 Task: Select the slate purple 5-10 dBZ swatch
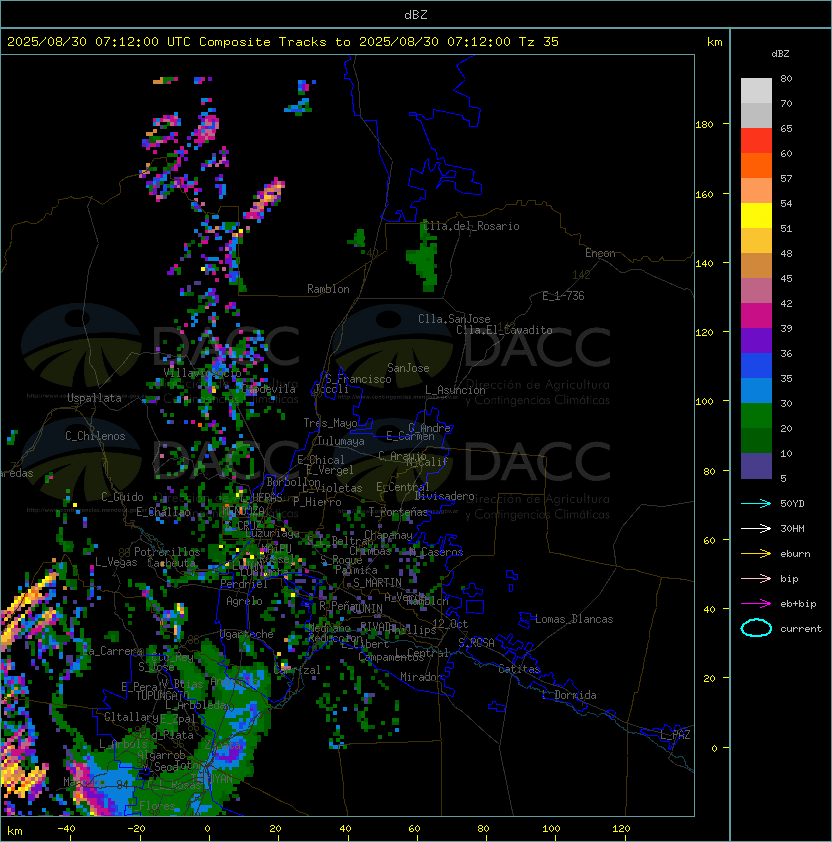coord(756,466)
